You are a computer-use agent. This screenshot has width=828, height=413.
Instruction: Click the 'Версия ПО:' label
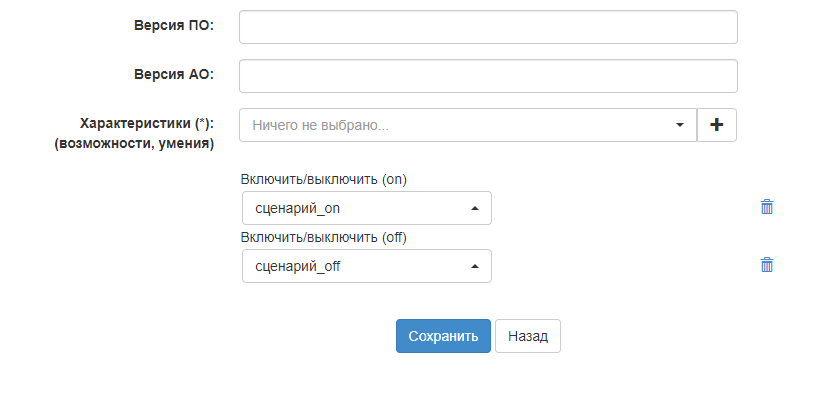174,25
